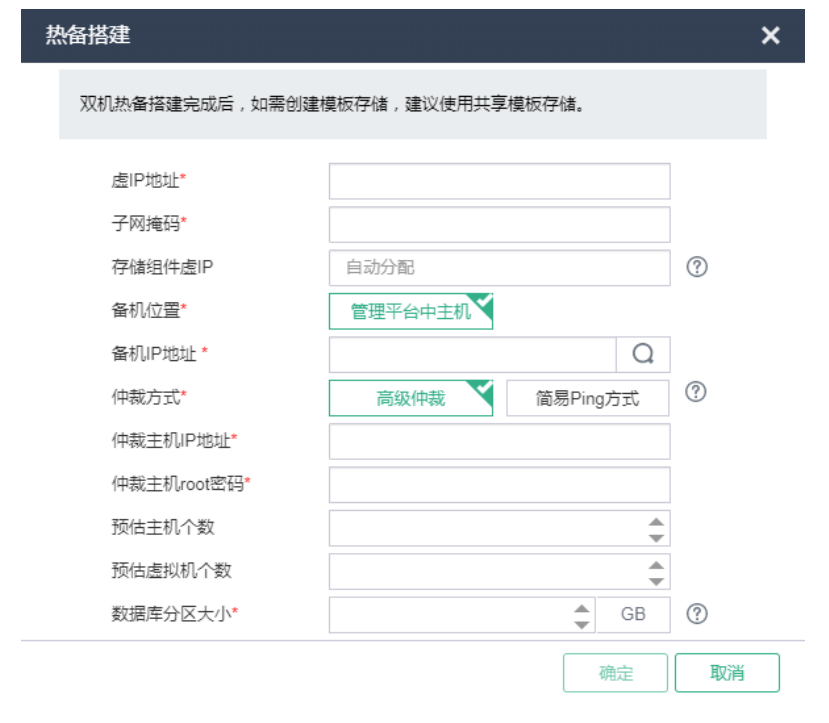Click help icon beside 数据库分区大小
Image resolution: width=829 pixels, height=723 pixels.
tap(697, 614)
